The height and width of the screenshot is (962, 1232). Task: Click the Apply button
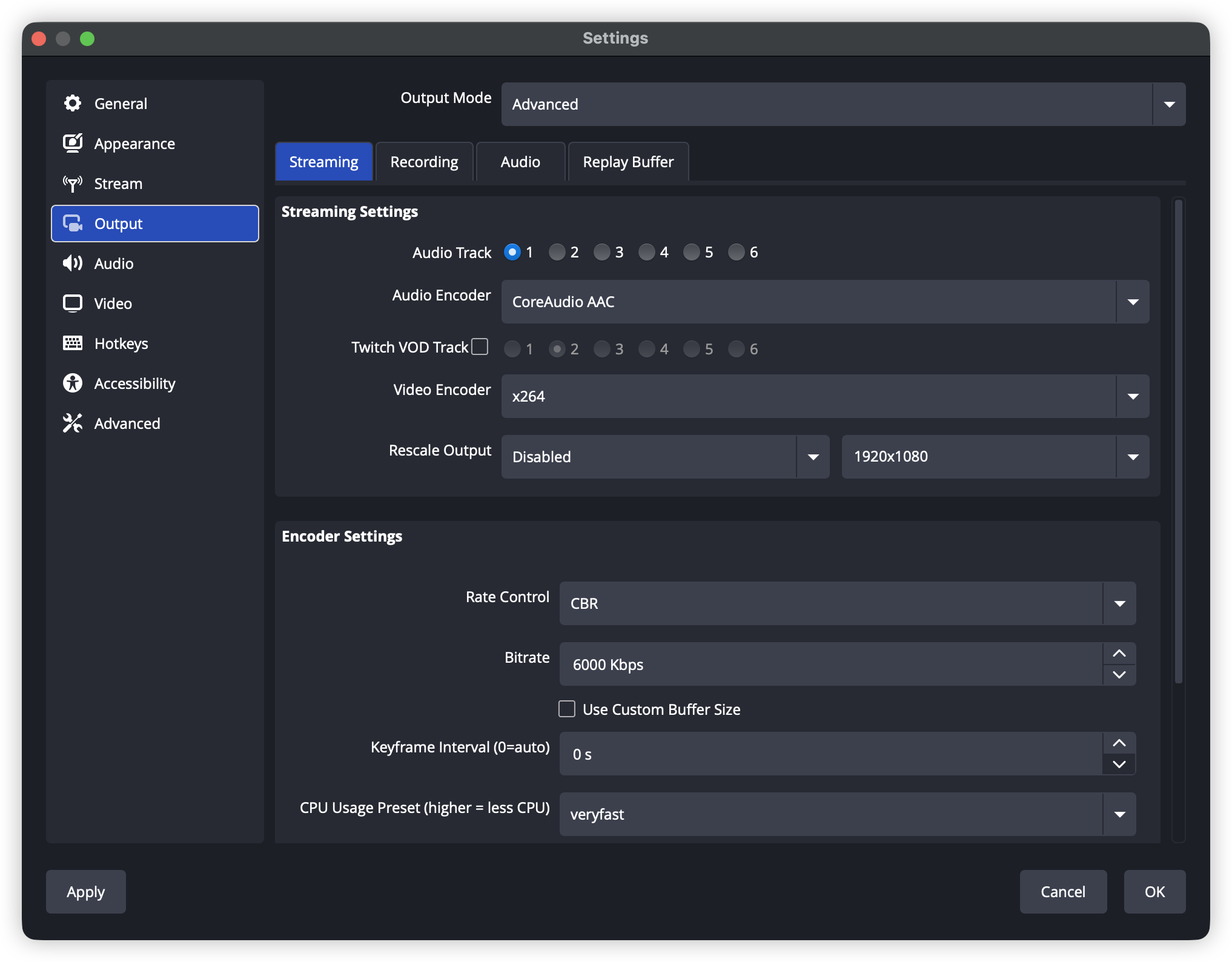click(x=86, y=892)
